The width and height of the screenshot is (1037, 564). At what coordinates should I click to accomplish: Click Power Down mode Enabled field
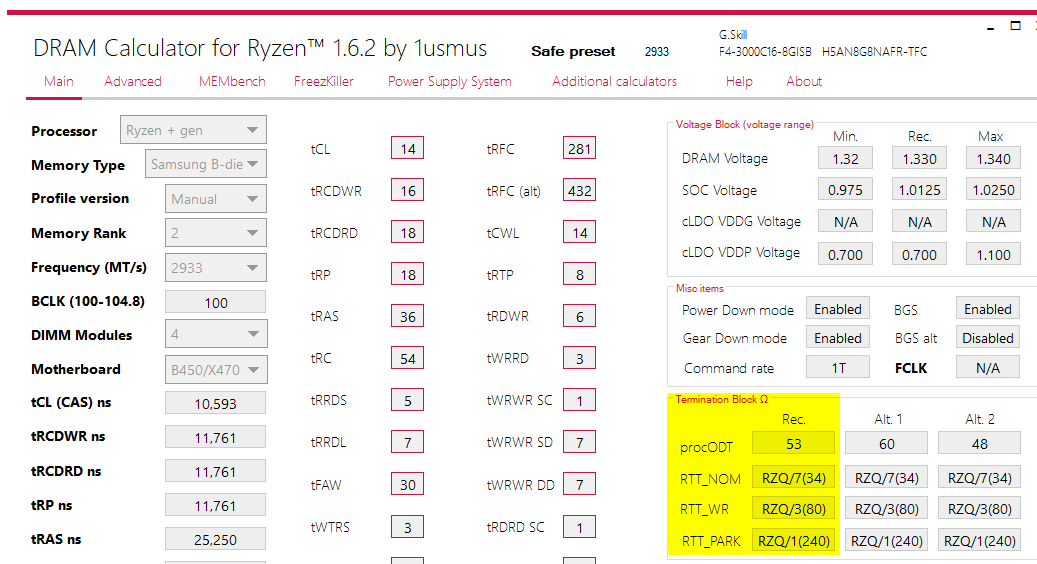pyautogui.click(x=837, y=309)
